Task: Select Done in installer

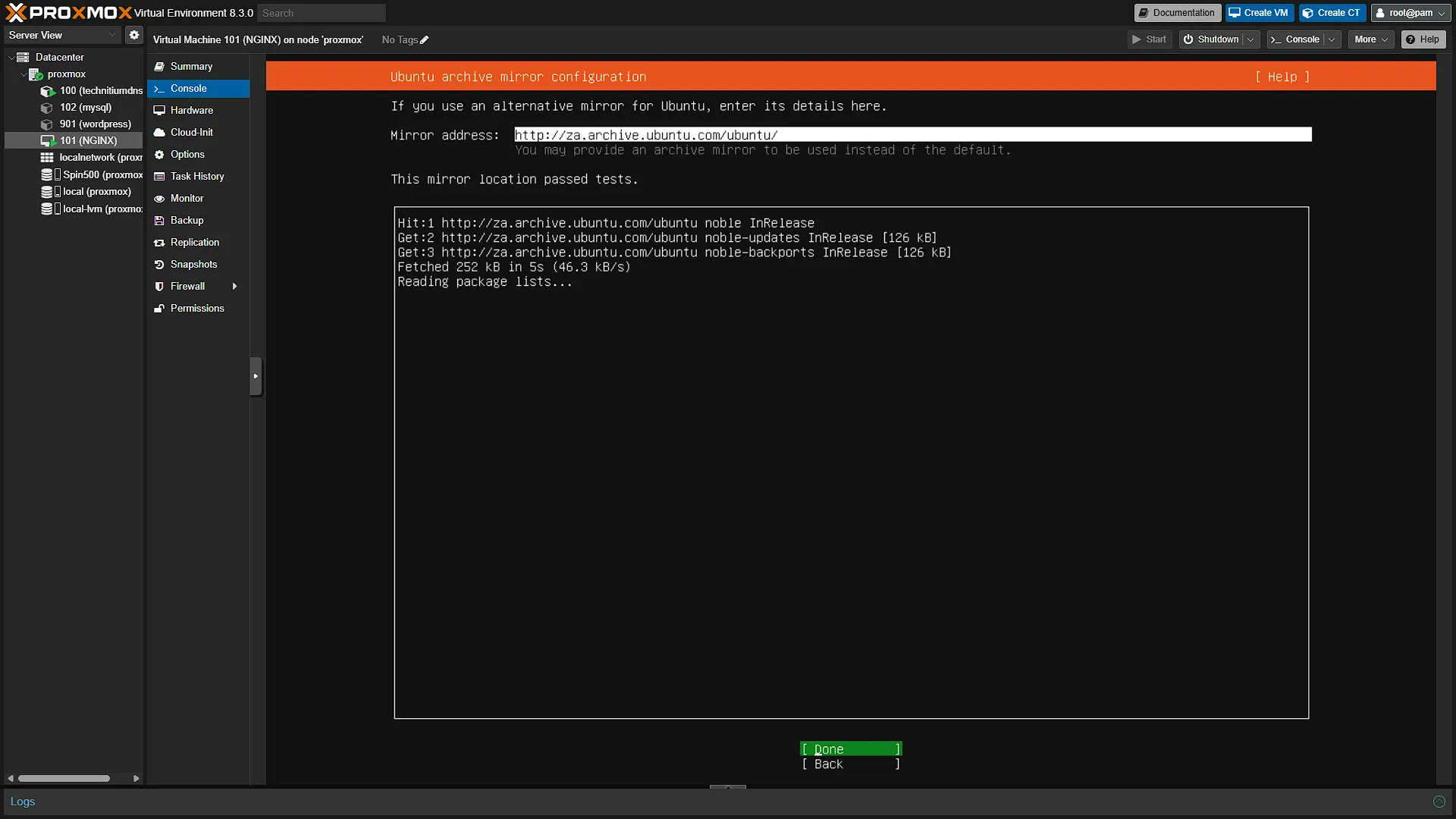Action: [x=851, y=749]
